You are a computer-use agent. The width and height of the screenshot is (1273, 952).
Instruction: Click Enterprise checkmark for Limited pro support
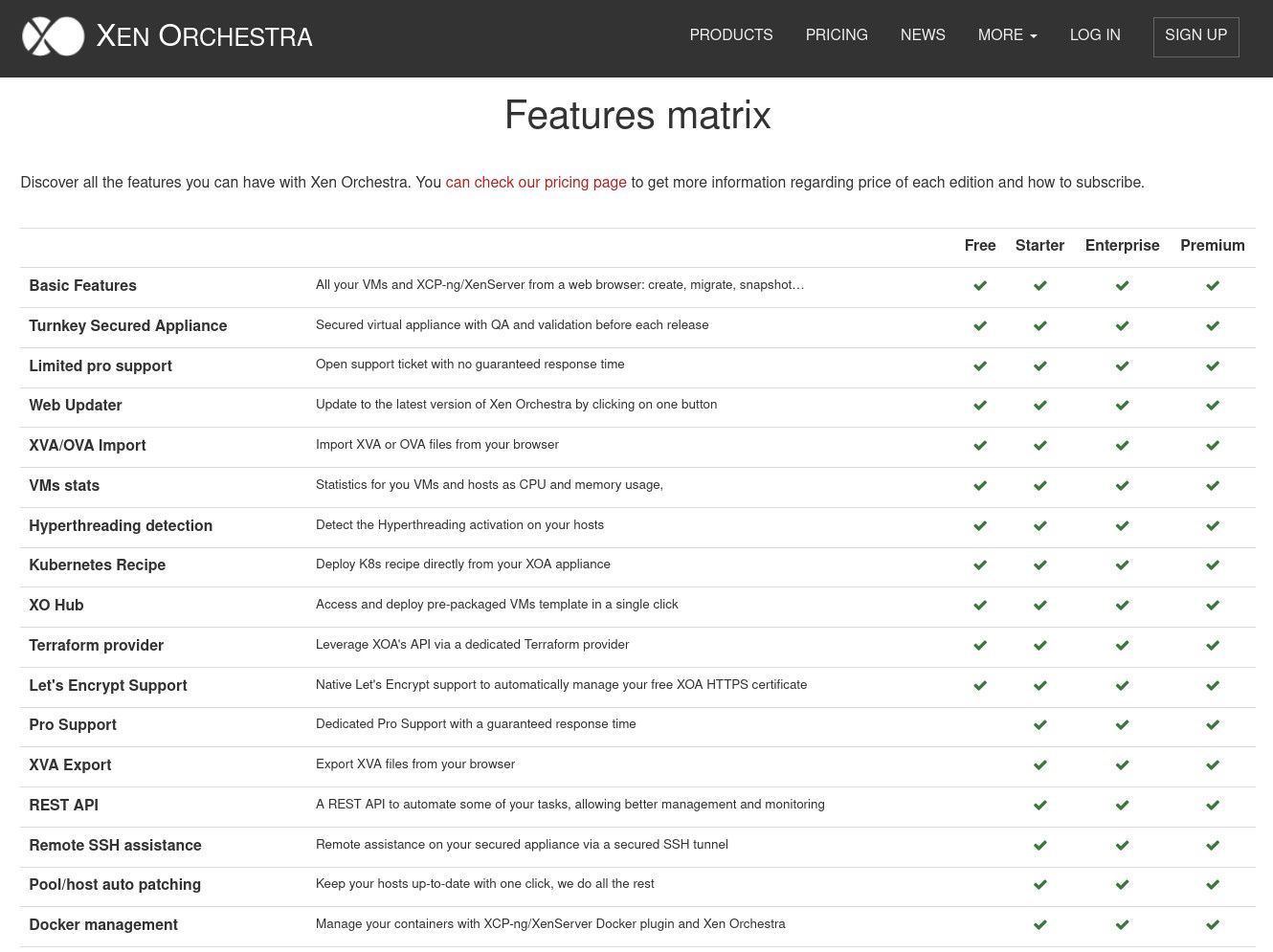pyautogui.click(x=1123, y=366)
